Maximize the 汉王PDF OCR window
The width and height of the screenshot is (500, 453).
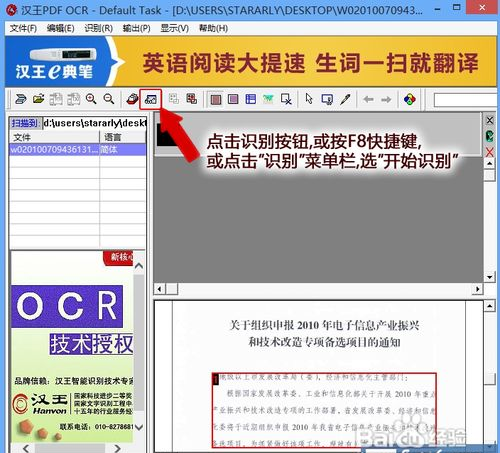pyautogui.click(x=457, y=8)
